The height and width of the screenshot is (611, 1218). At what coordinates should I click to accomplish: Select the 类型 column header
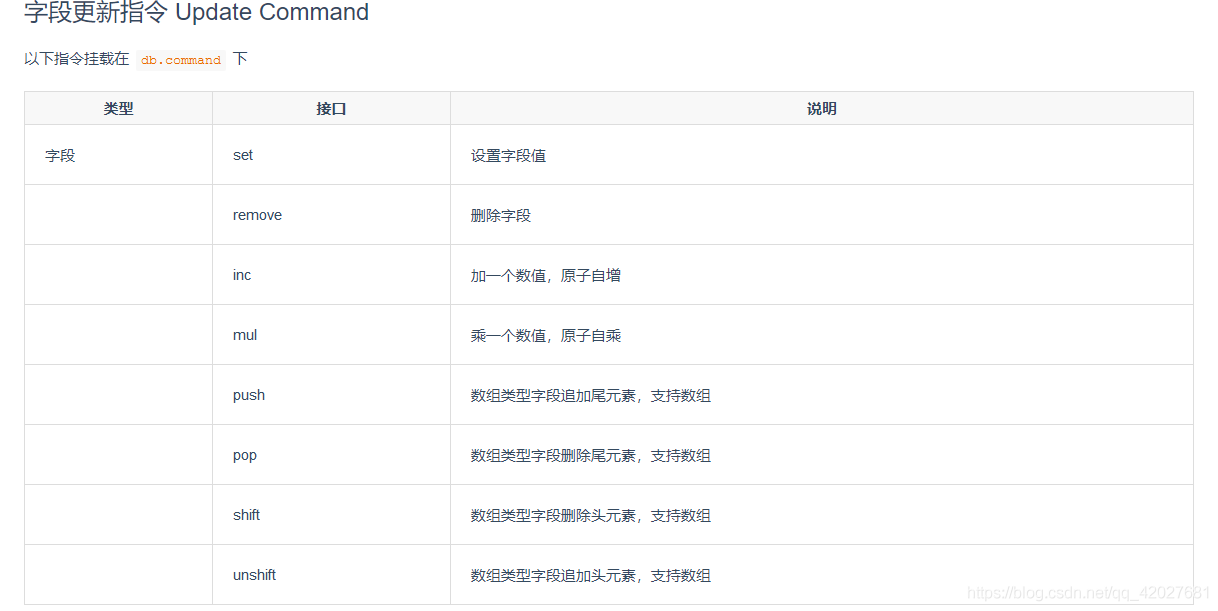click(118, 109)
